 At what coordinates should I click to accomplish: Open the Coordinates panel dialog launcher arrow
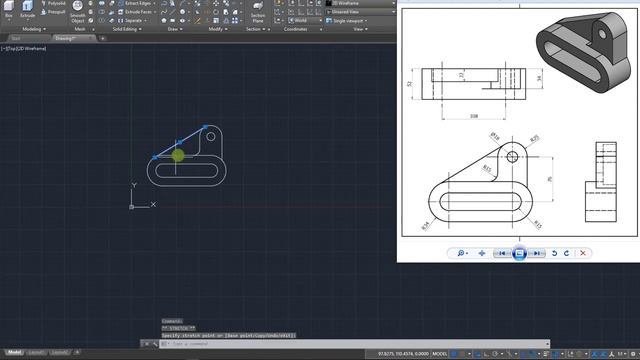coord(321,29)
